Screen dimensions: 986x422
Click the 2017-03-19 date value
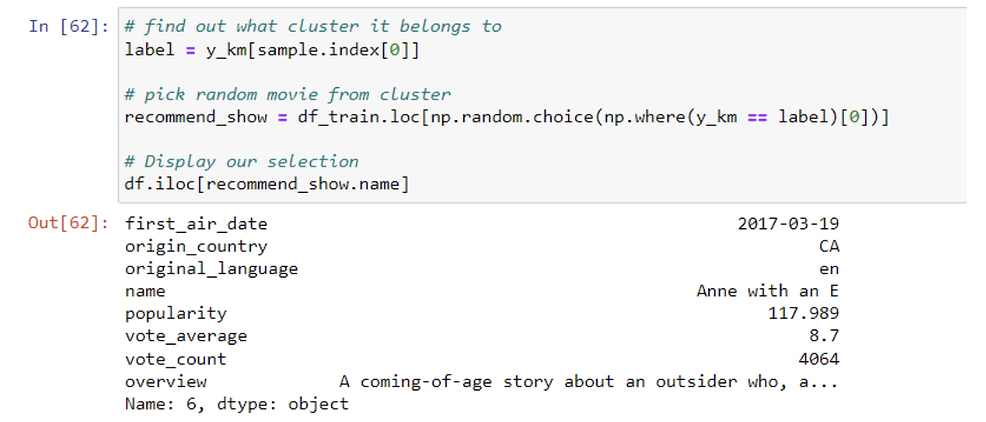click(x=789, y=224)
